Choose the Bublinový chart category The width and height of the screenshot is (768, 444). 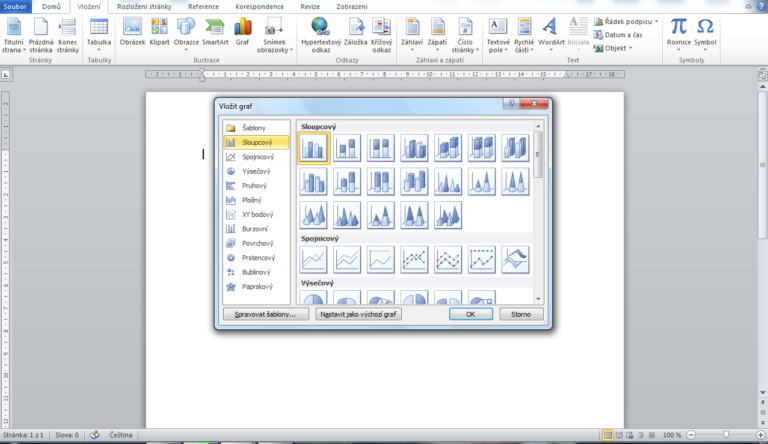point(257,271)
